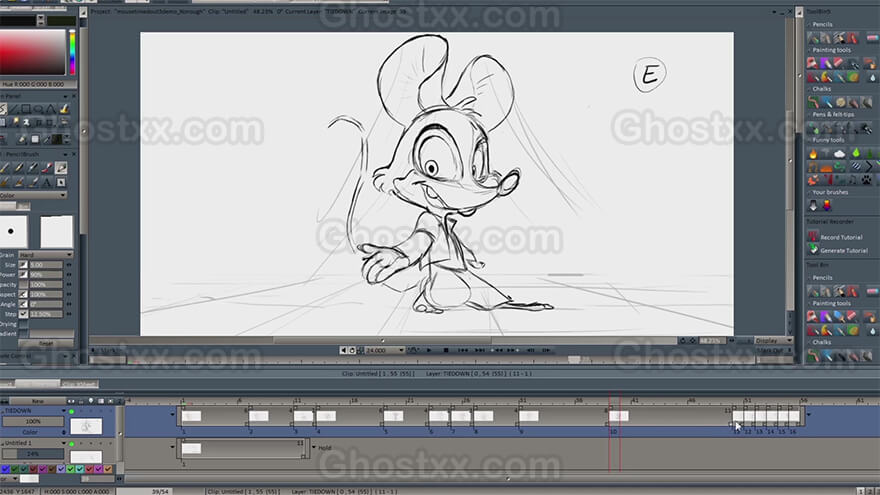Screen dimensions: 880x495
Task: Click the TIEDOWN layer thumbnail
Action: (x=86, y=426)
